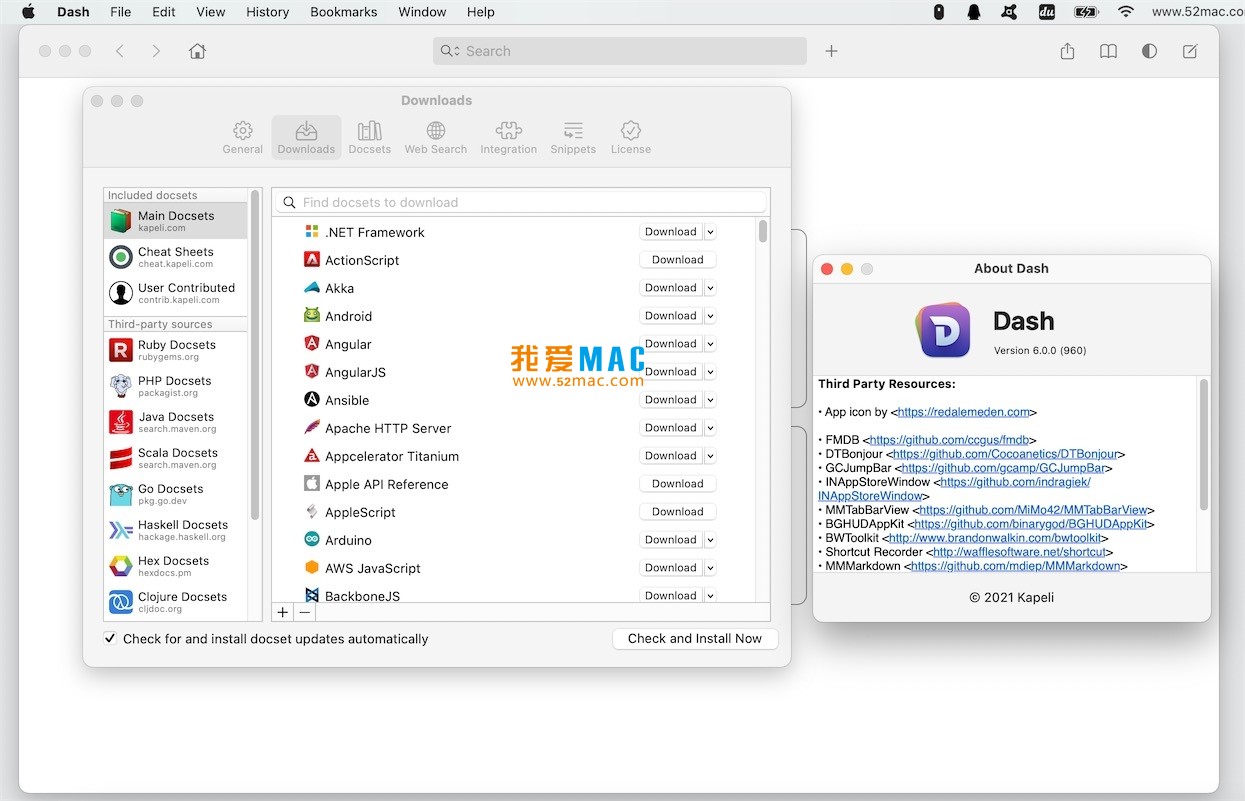Expand Appcelerator Titanium version dropdown

pos(710,456)
